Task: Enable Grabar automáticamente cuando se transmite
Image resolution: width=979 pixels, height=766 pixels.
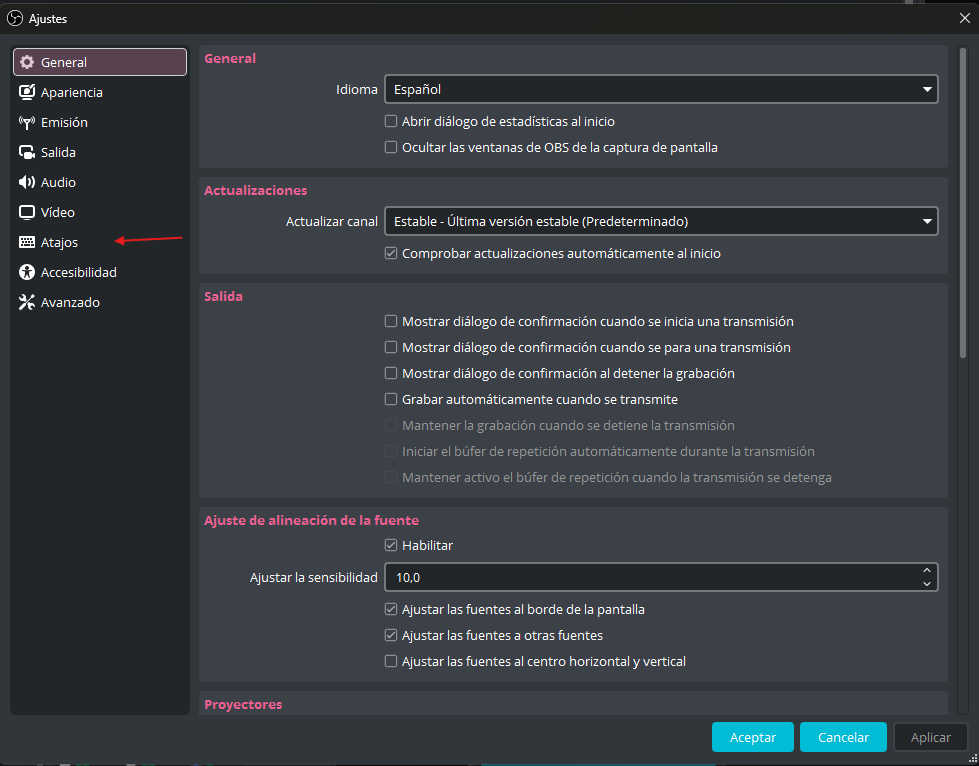Action: click(391, 400)
